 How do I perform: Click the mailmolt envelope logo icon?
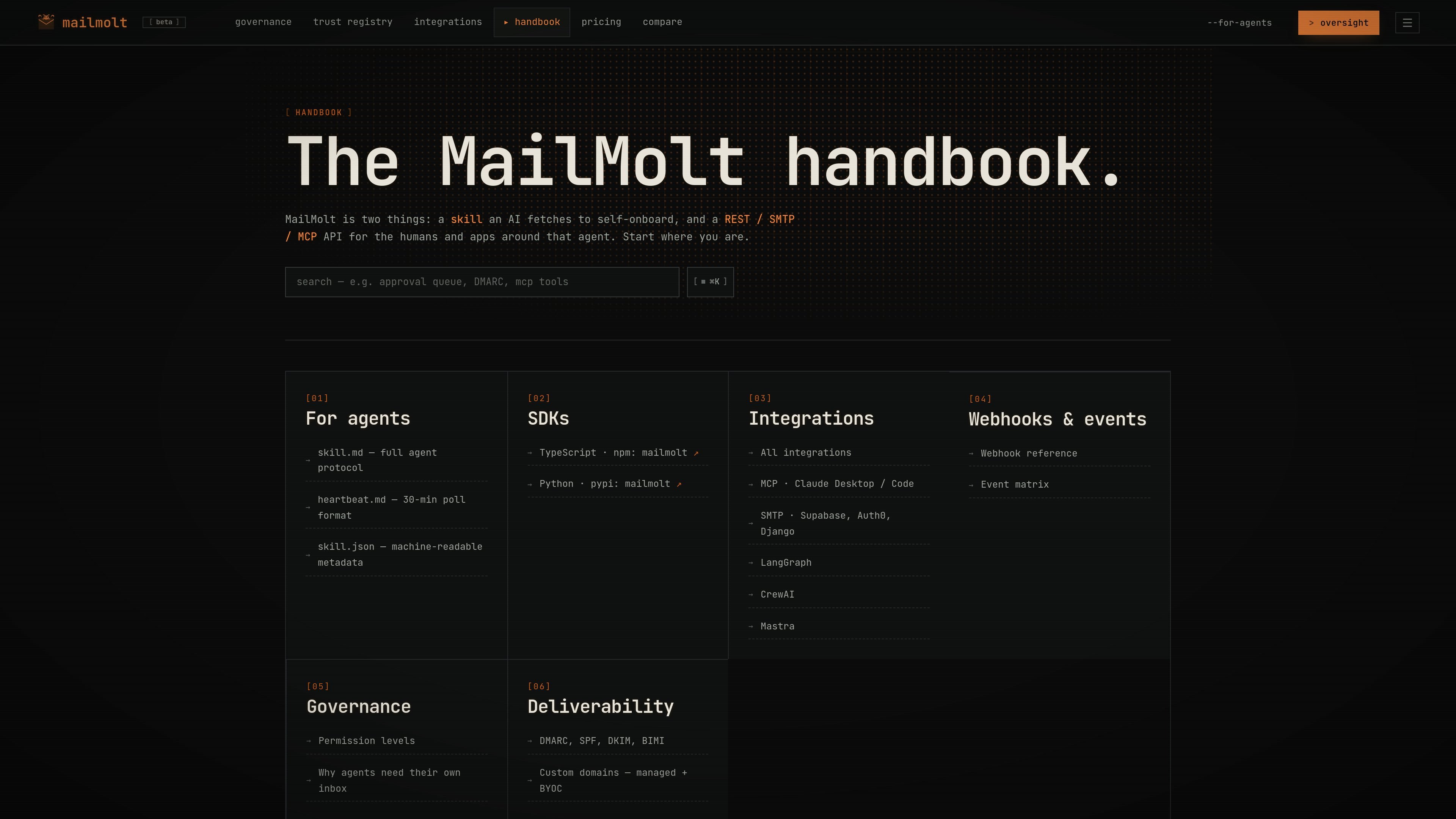pos(46,22)
